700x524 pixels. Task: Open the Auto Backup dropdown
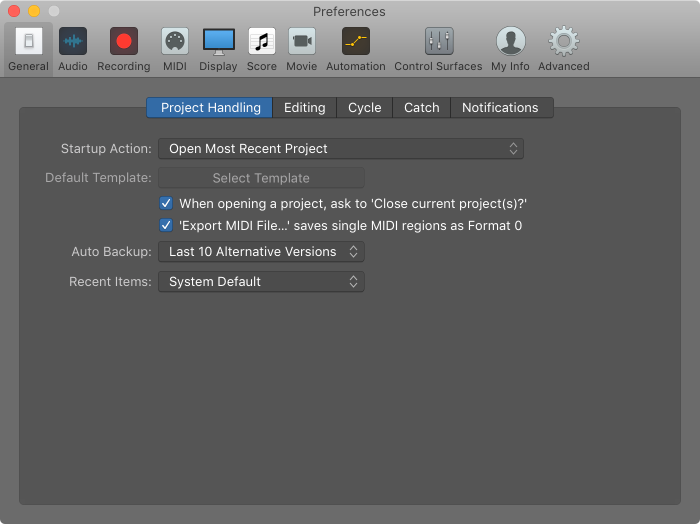261,252
